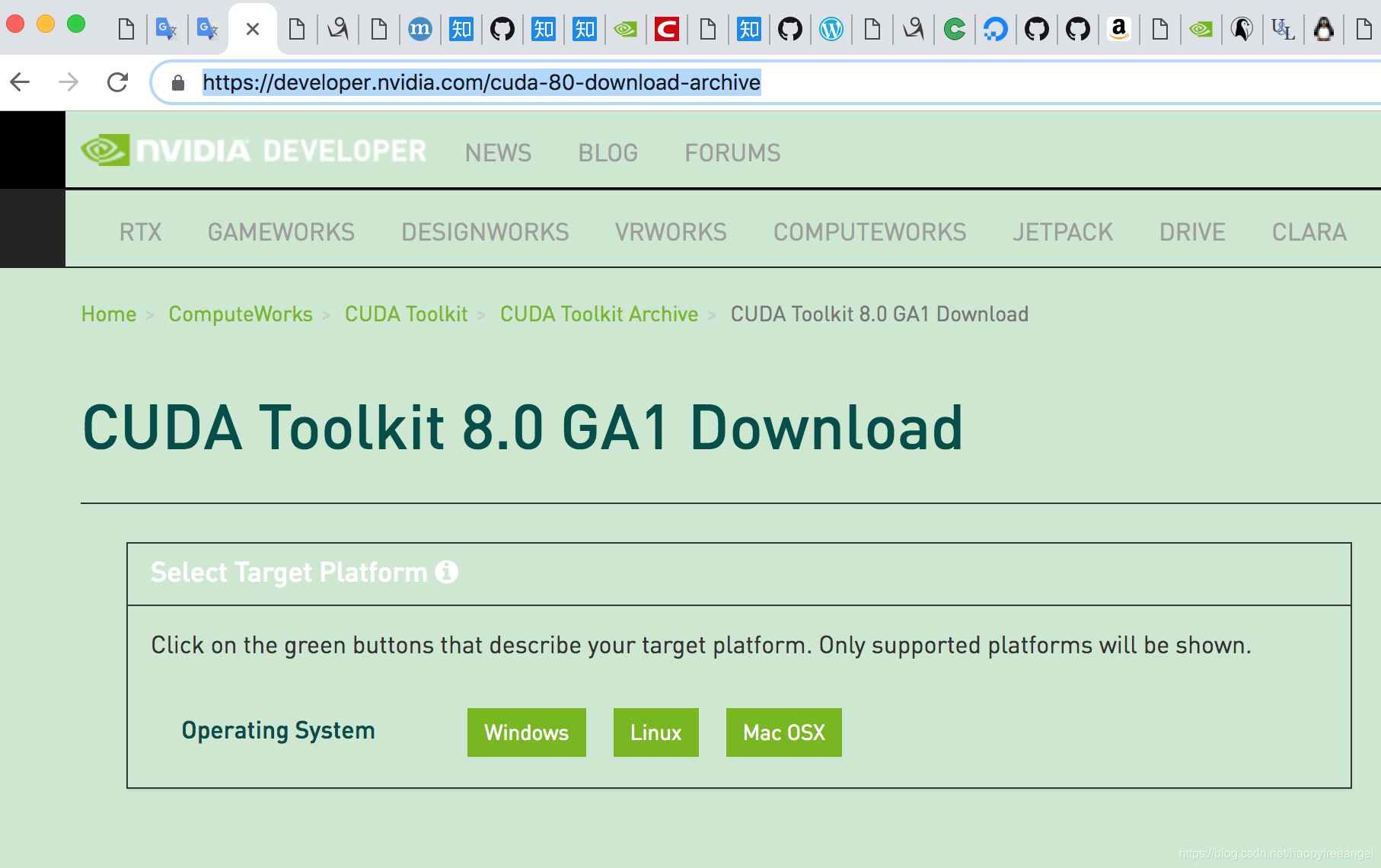Click the 'CUDA Toolkit 8.0 GA1 Download' heading
This screenshot has width=1381, height=868.
[x=523, y=428]
